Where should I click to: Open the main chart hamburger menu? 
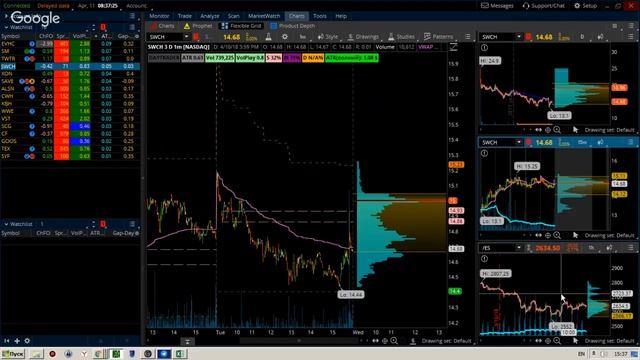coord(468,37)
